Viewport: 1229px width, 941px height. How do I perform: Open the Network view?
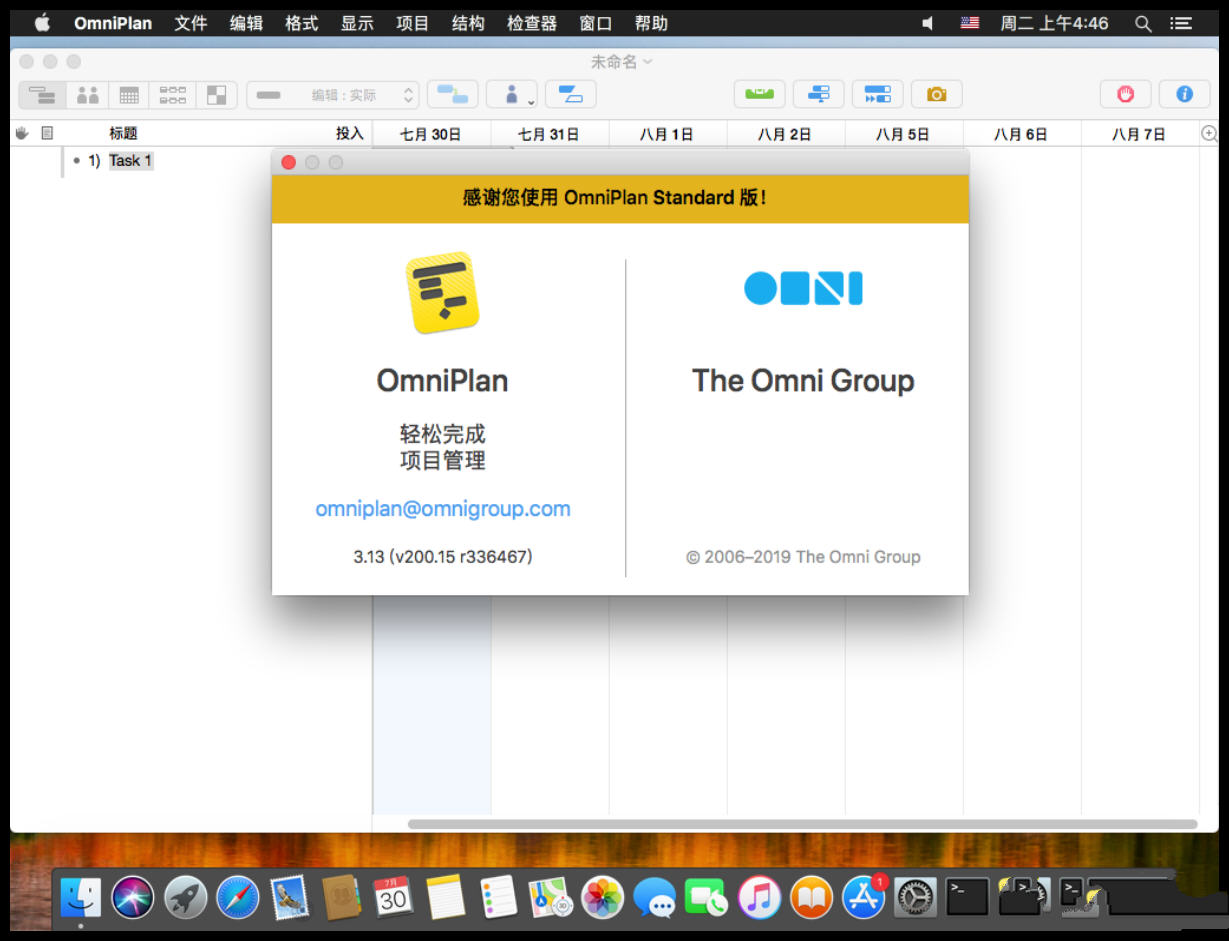pos(172,95)
